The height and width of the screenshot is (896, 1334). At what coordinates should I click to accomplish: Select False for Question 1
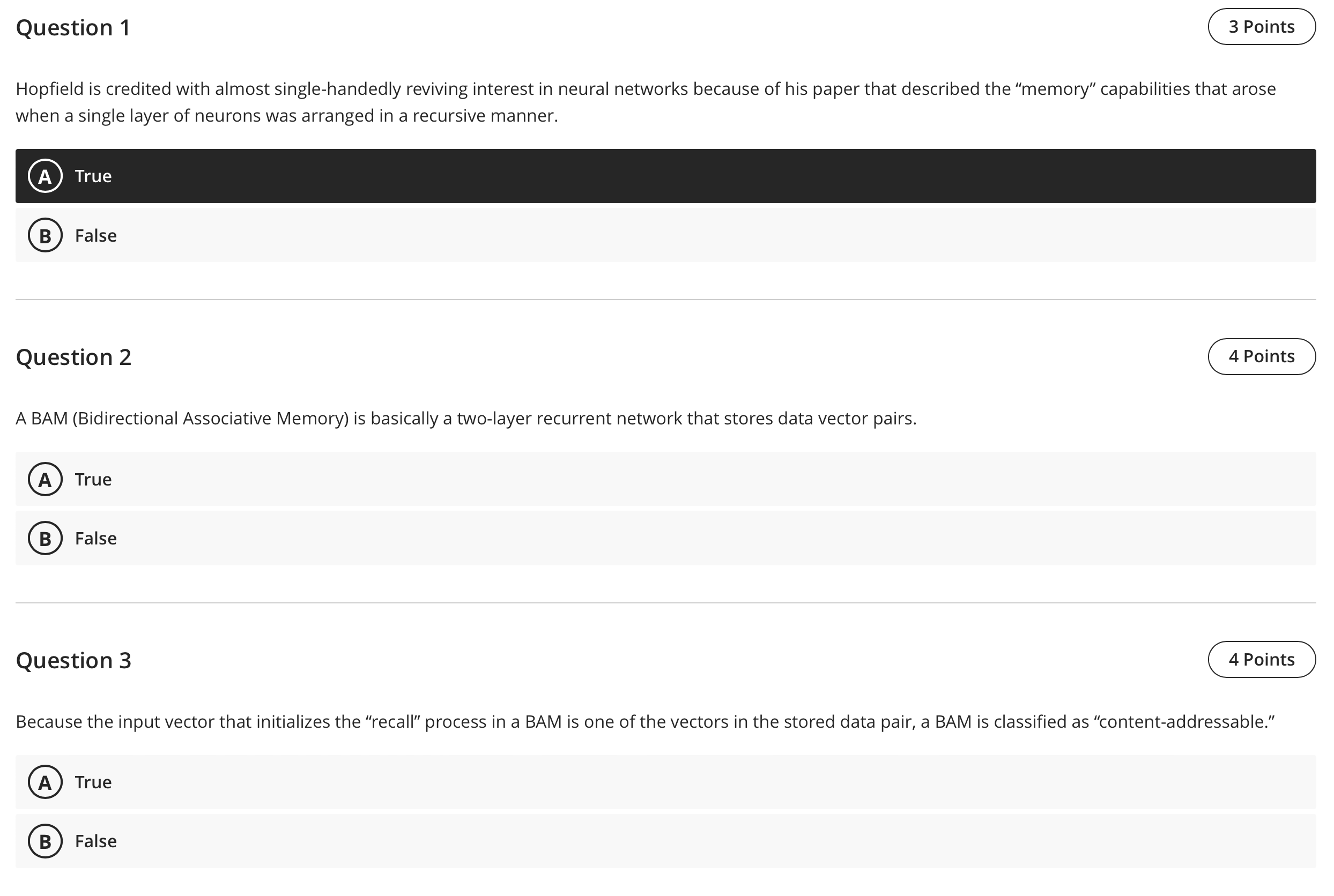665,235
